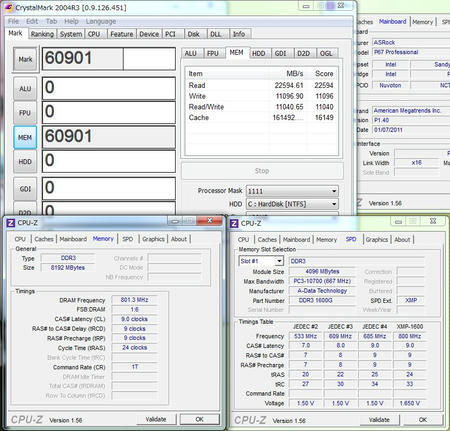450x431 pixels.
Task: Run the GDI benchmark button
Action: coord(25,189)
